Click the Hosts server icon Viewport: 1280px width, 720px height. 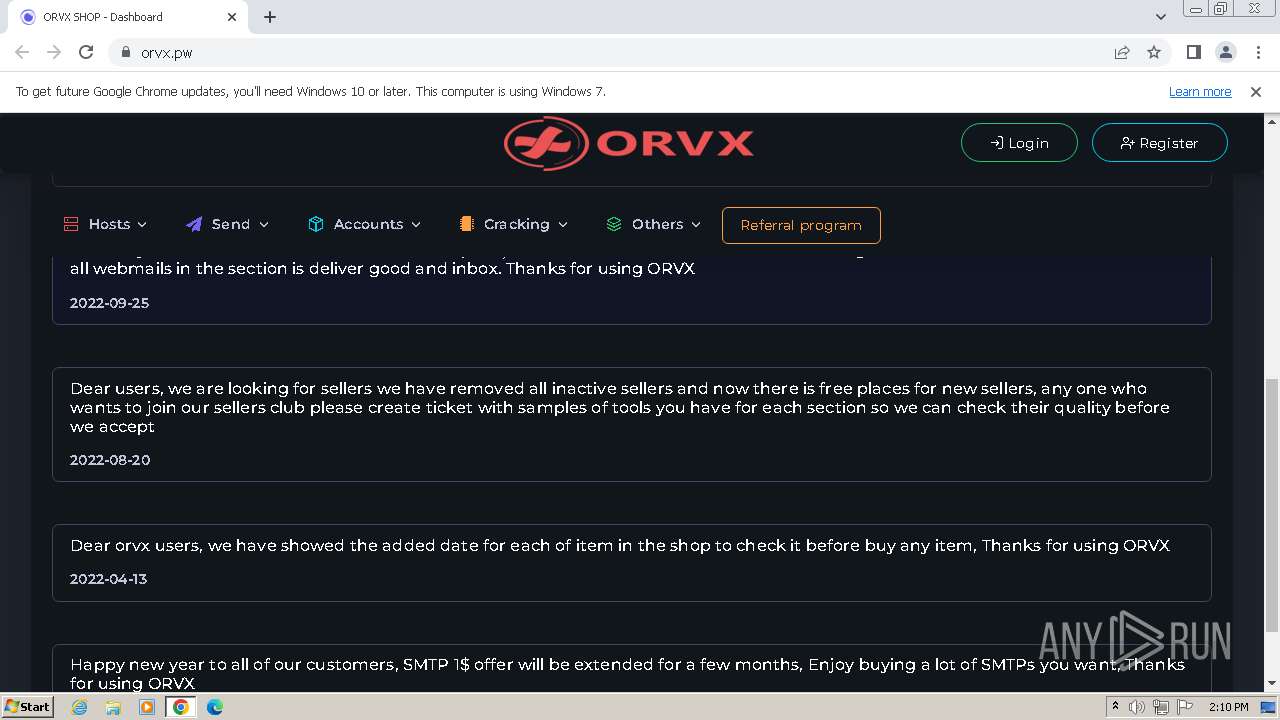click(71, 224)
